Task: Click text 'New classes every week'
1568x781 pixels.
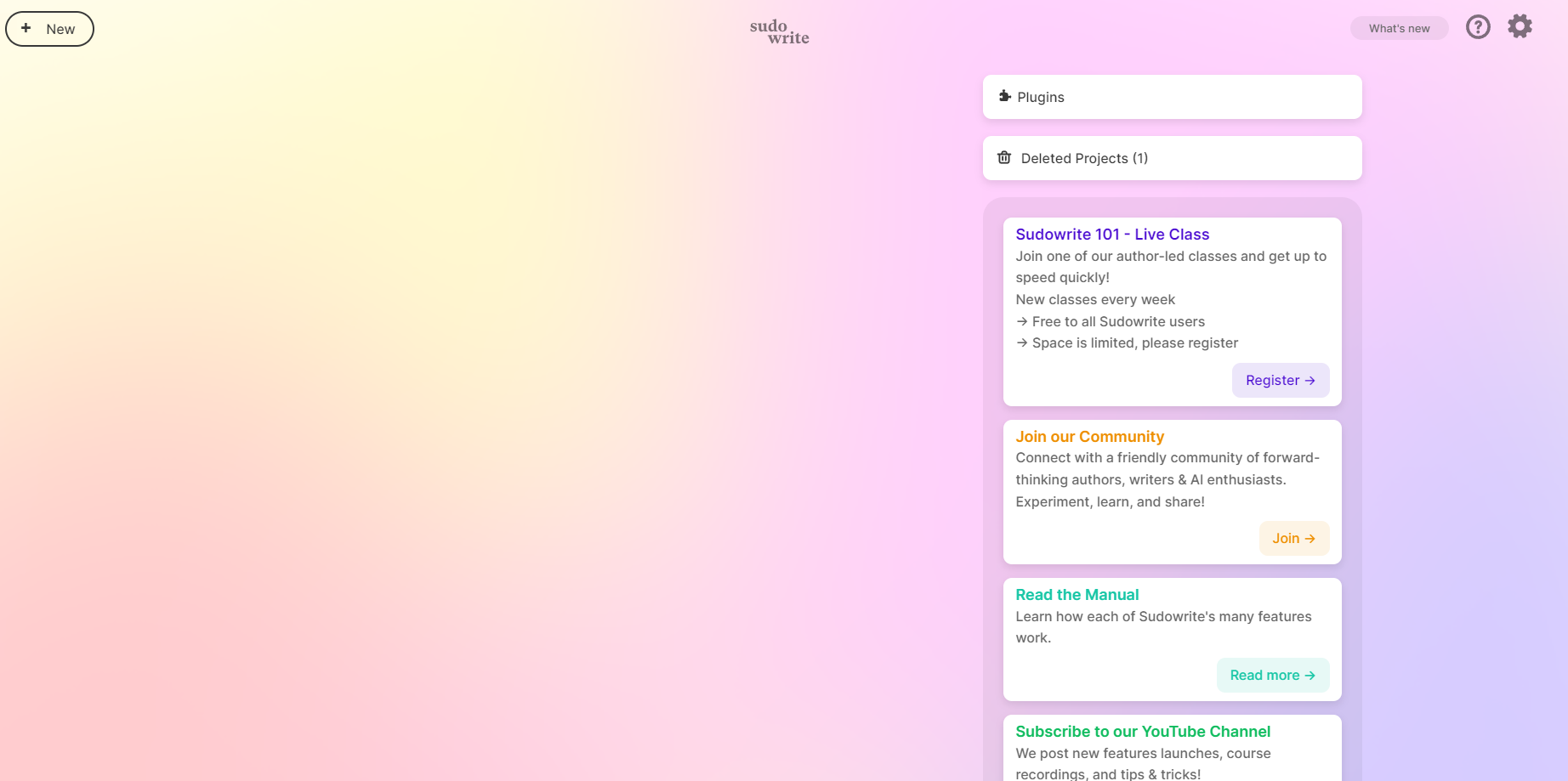Action: pyautogui.click(x=1095, y=300)
